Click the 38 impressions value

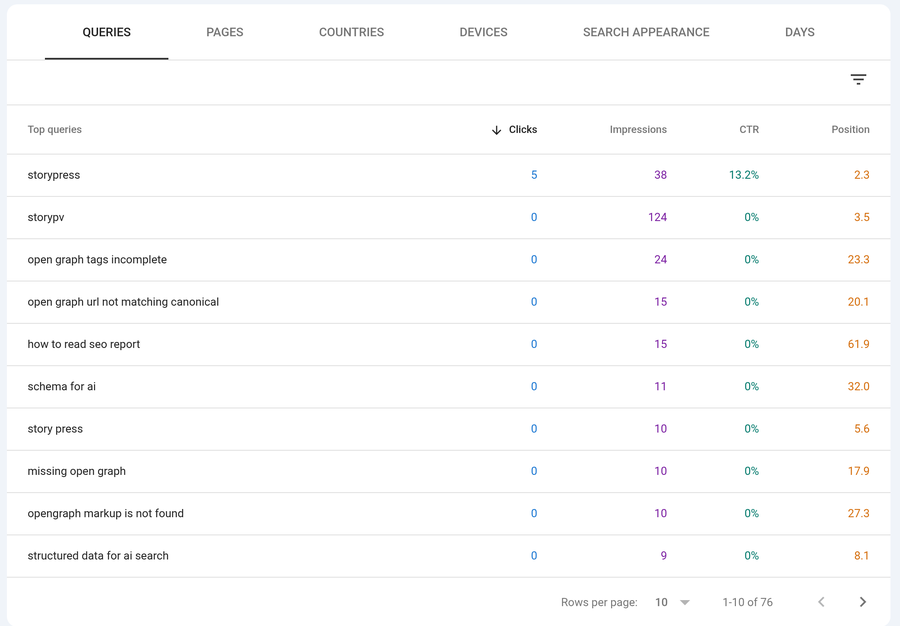[x=661, y=175]
